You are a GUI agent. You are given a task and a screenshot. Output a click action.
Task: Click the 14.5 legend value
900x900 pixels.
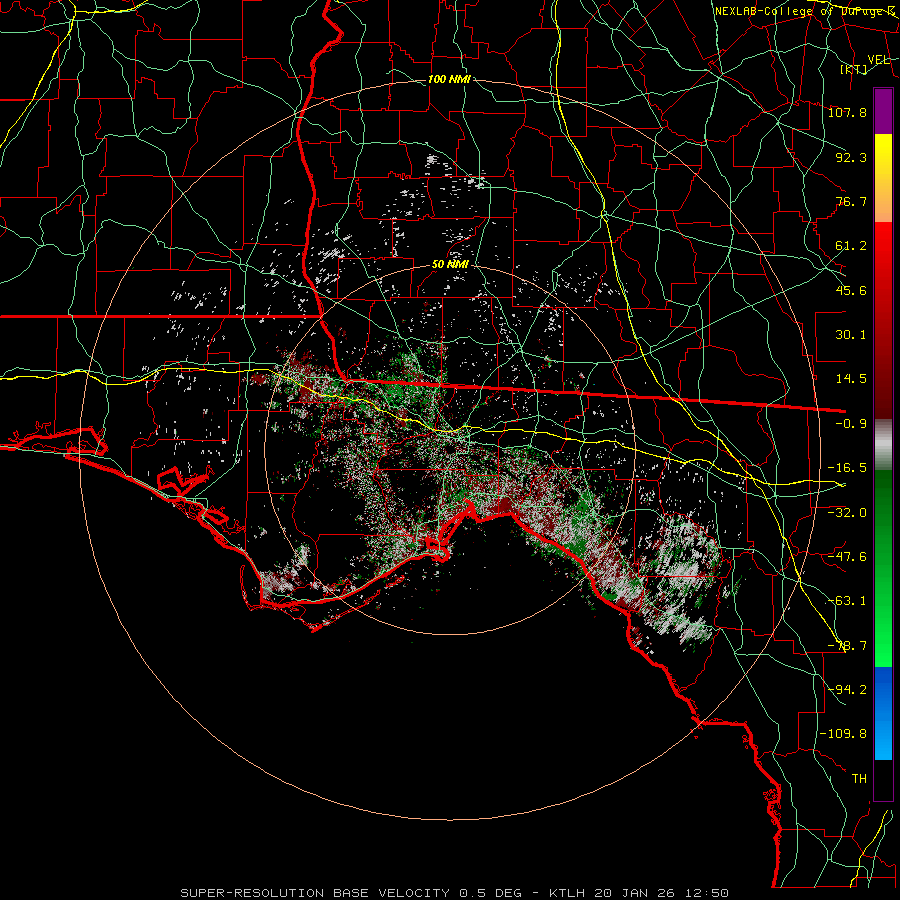click(x=851, y=379)
